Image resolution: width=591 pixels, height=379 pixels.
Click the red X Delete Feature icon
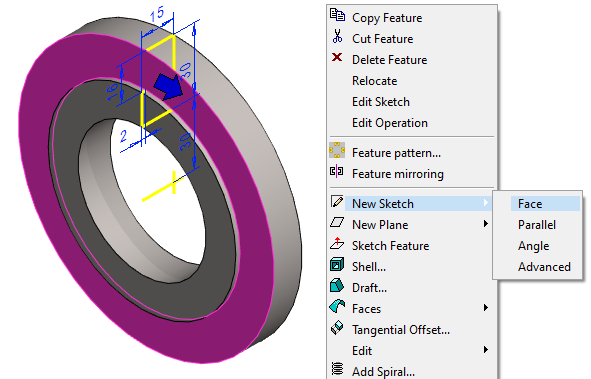pos(337,57)
